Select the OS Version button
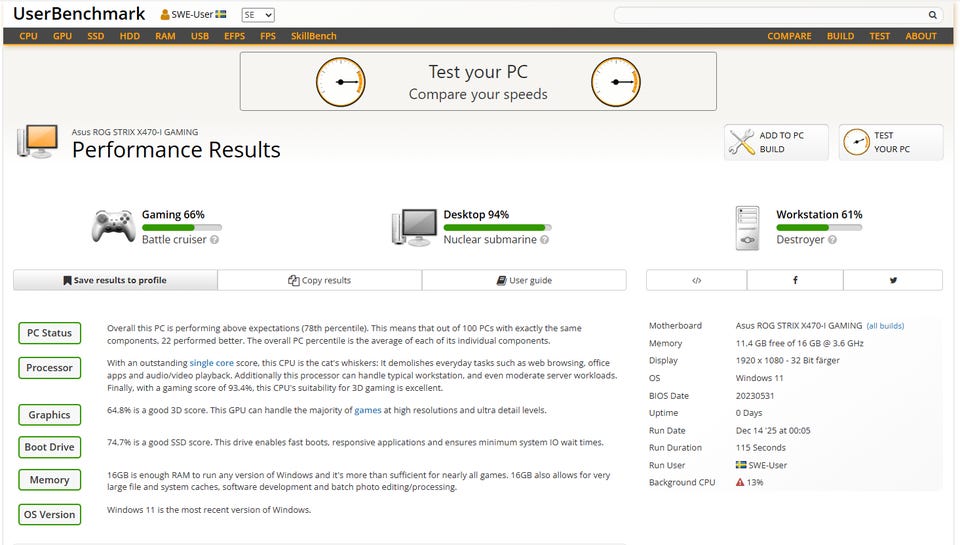This screenshot has height=545, width=960. tap(50, 514)
